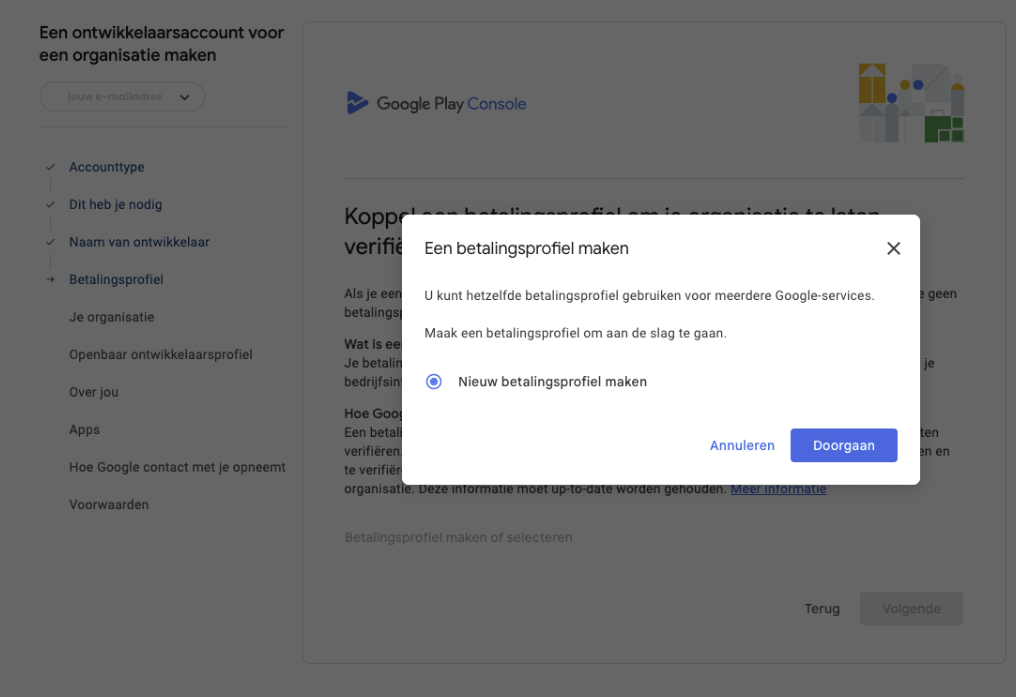Screen dimensions: 1016x697
Task: Click Annuleren in the dialog
Action: click(x=742, y=446)
